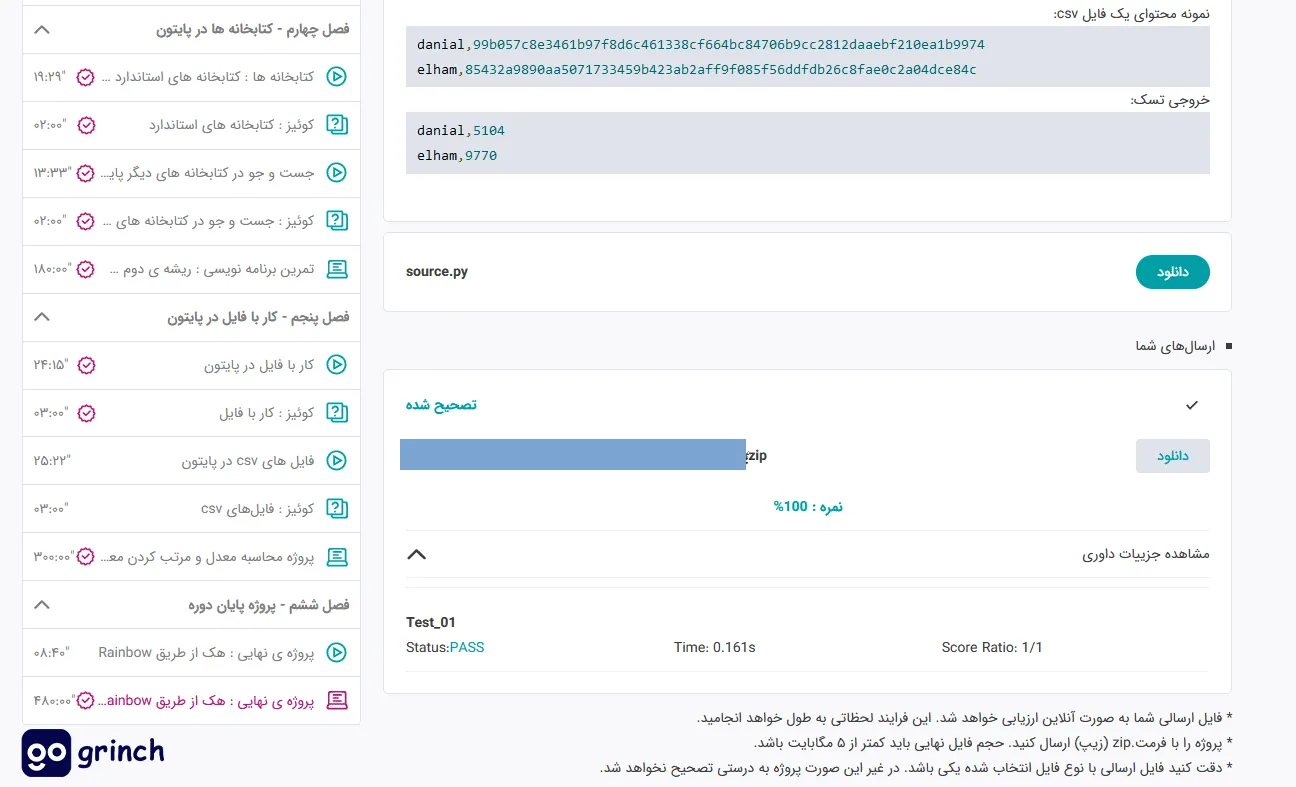Download the source.py file

pos(1172,272)
